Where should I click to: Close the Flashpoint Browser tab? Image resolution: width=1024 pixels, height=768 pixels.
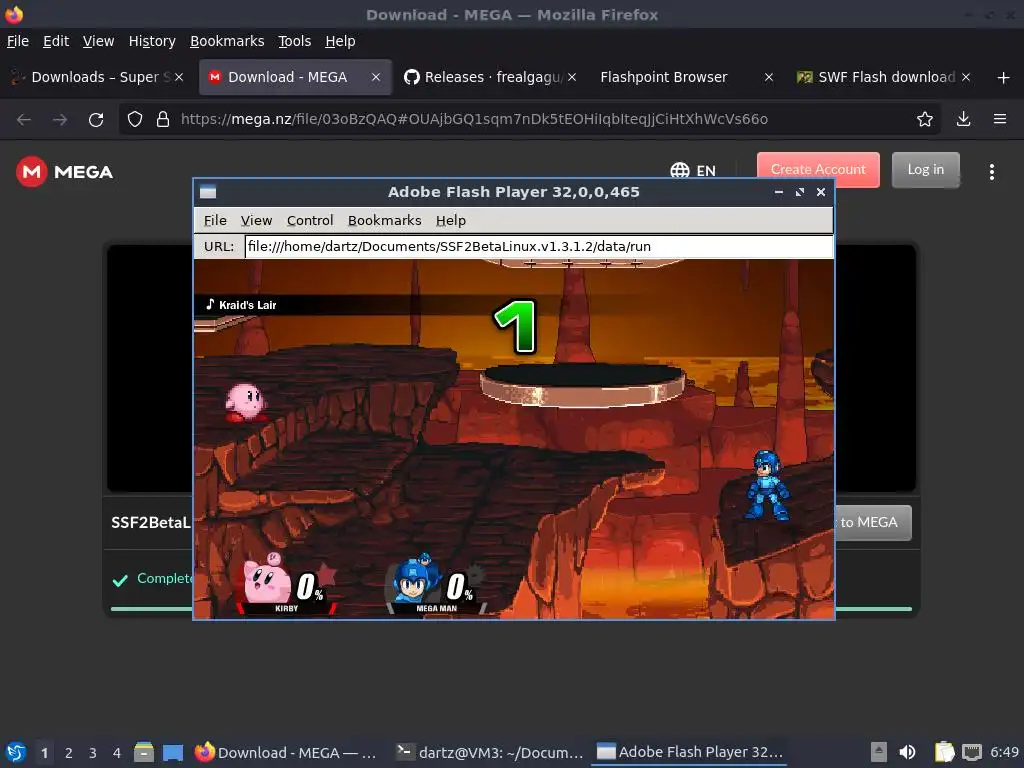tap(769, 77)
